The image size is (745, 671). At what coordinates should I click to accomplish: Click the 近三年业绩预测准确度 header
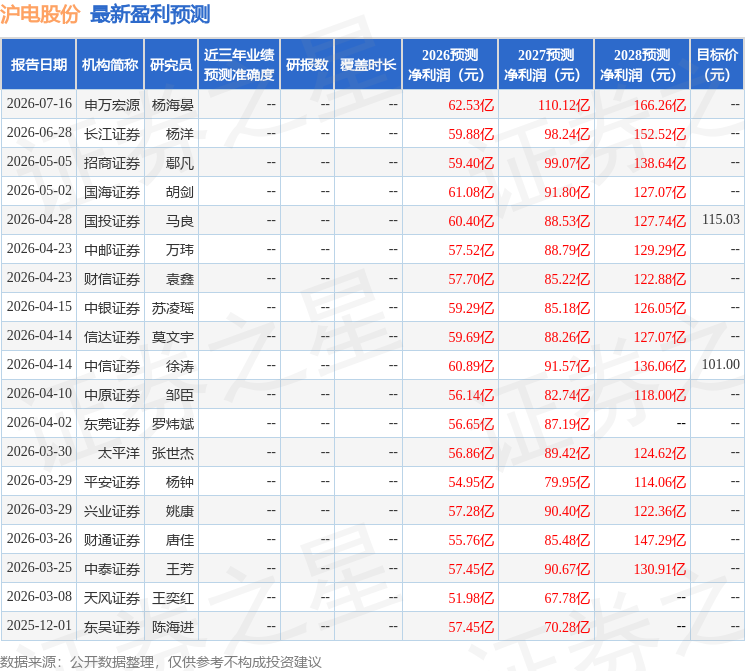(x=239, y=65)
